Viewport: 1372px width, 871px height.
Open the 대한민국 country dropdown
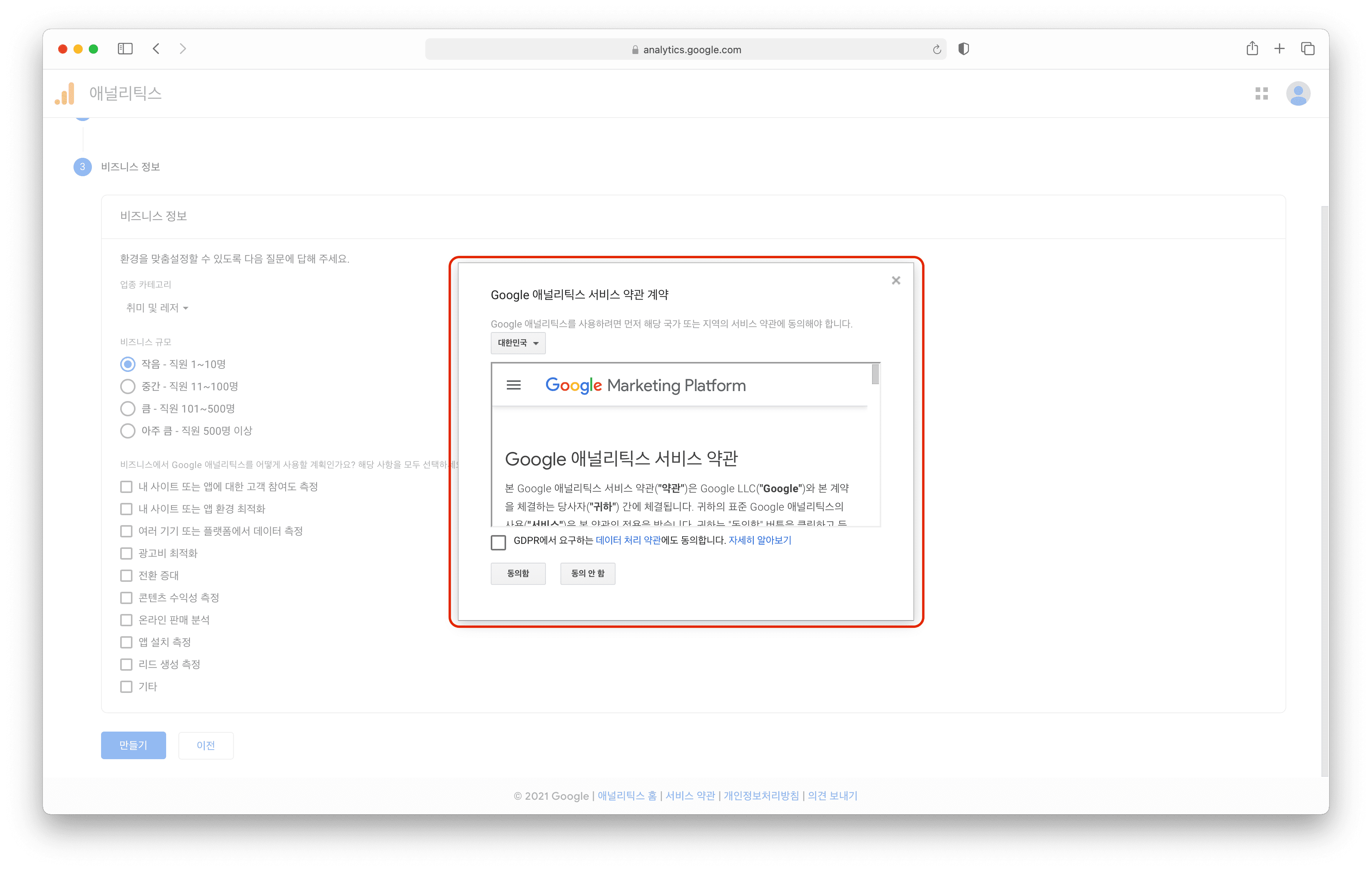(x=517, y=343)
